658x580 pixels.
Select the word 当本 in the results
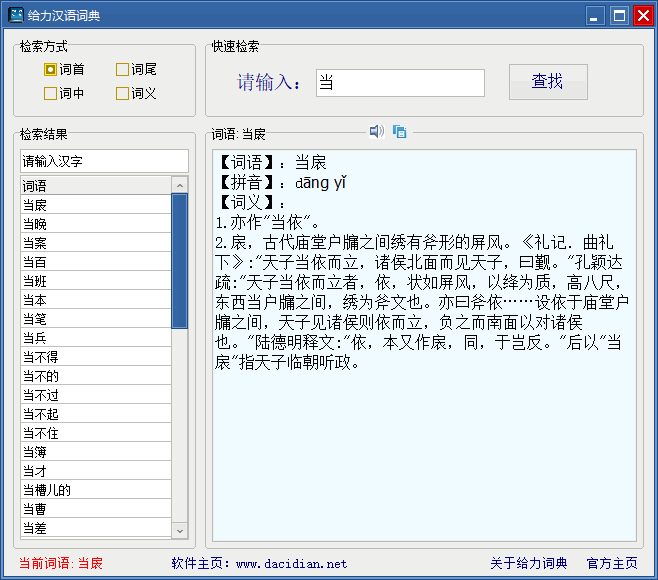(96, 300)
